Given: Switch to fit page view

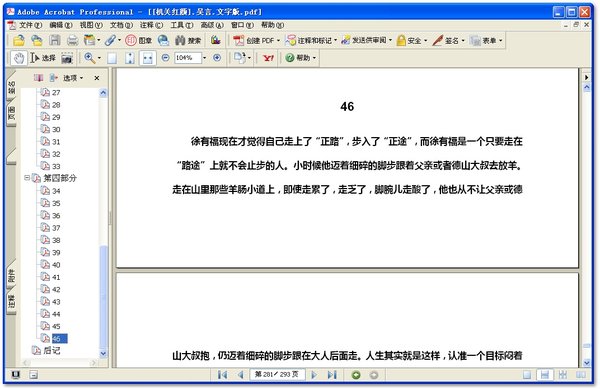Looking at the screenshot, I should pyautogui.click(x=130, y=58).
